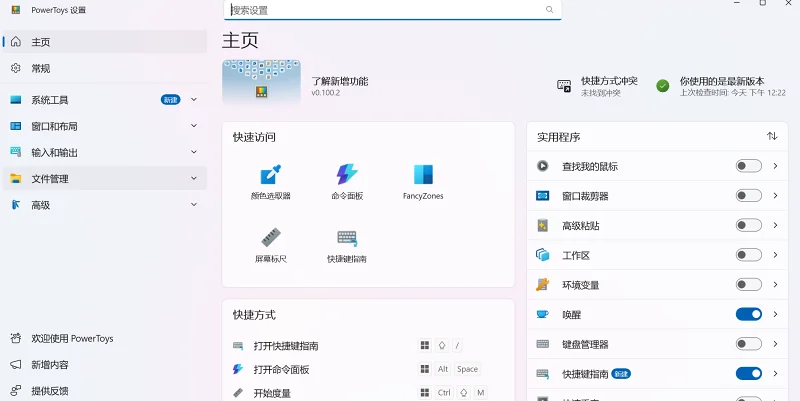
Task: Click the 开始度量 ruler shortcut icon
Action: point(238,393)
